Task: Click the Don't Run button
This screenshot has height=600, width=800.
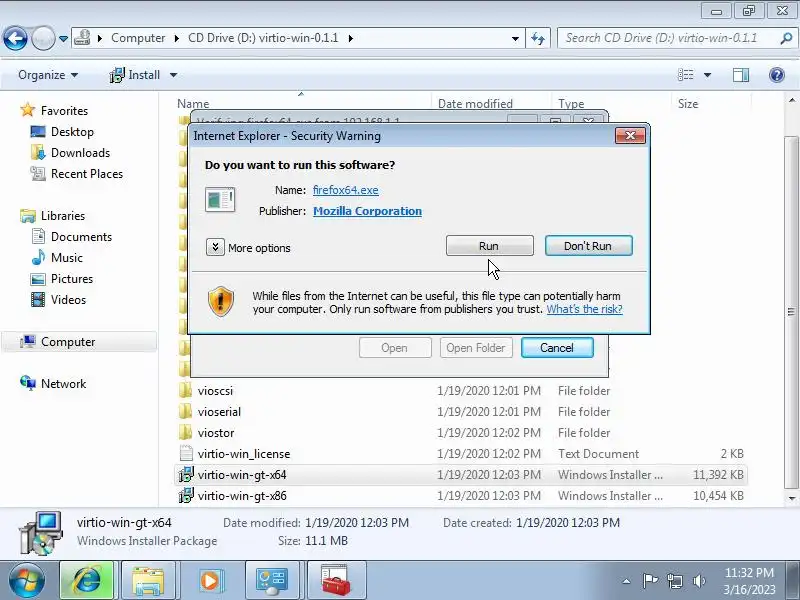Action: [588, 246]
